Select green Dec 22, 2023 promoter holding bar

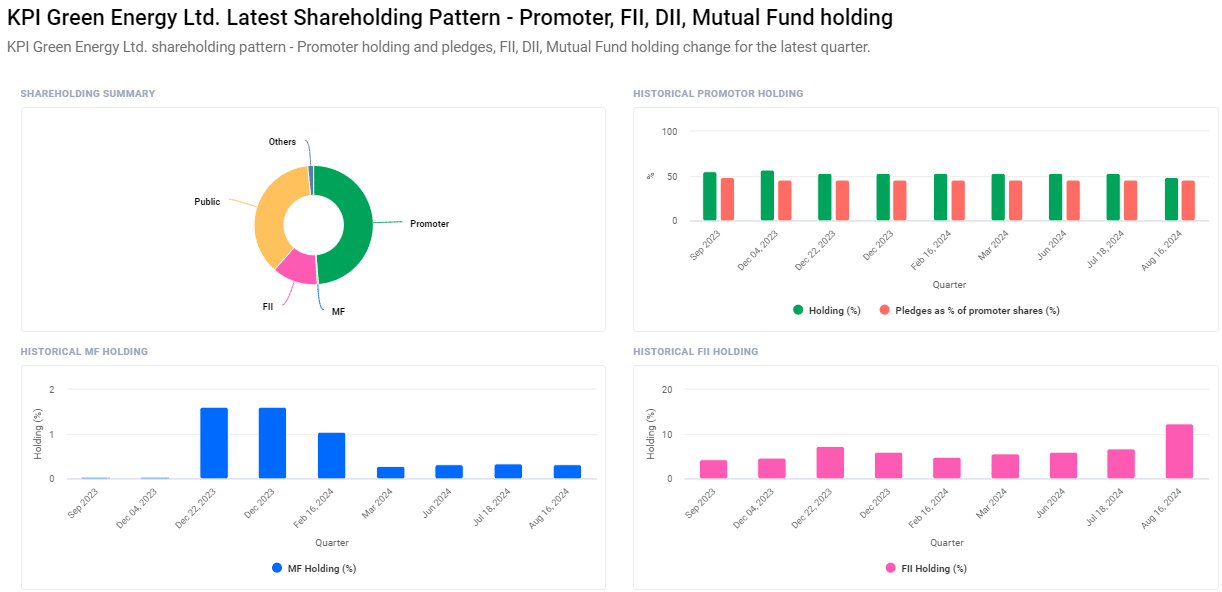[x=825, y=197]
